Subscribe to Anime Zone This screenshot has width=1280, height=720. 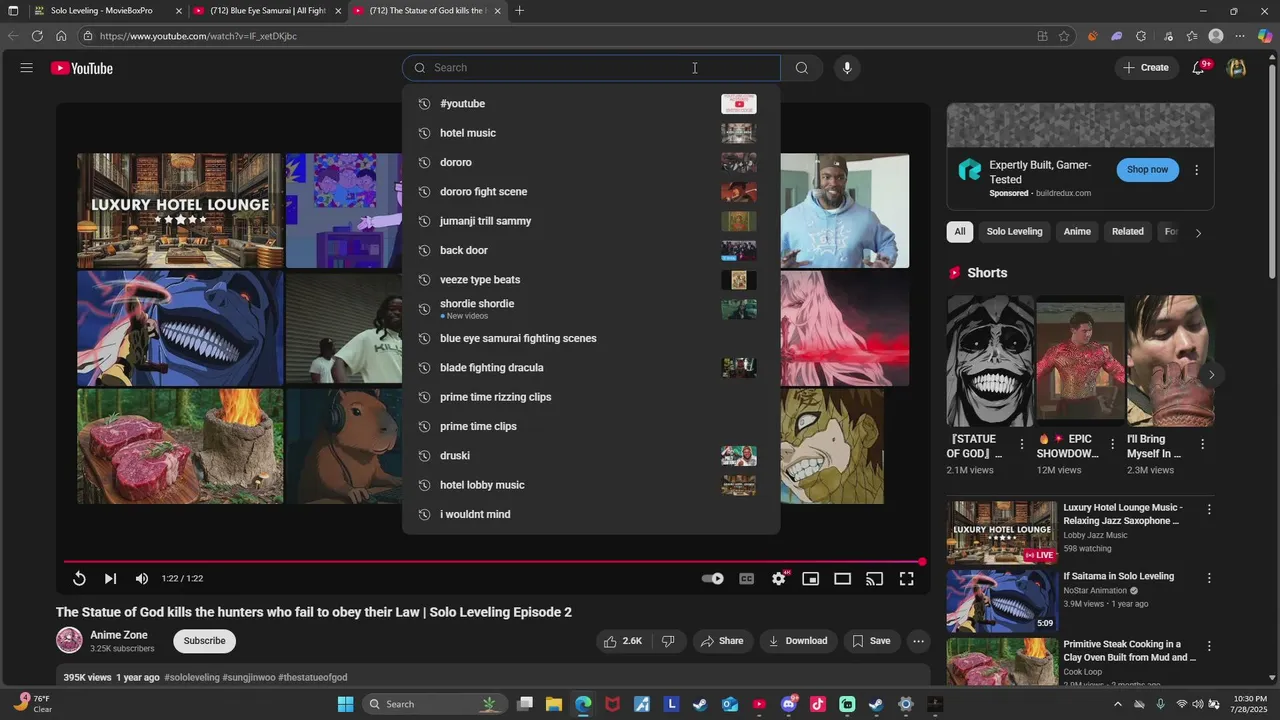point(204,641)
